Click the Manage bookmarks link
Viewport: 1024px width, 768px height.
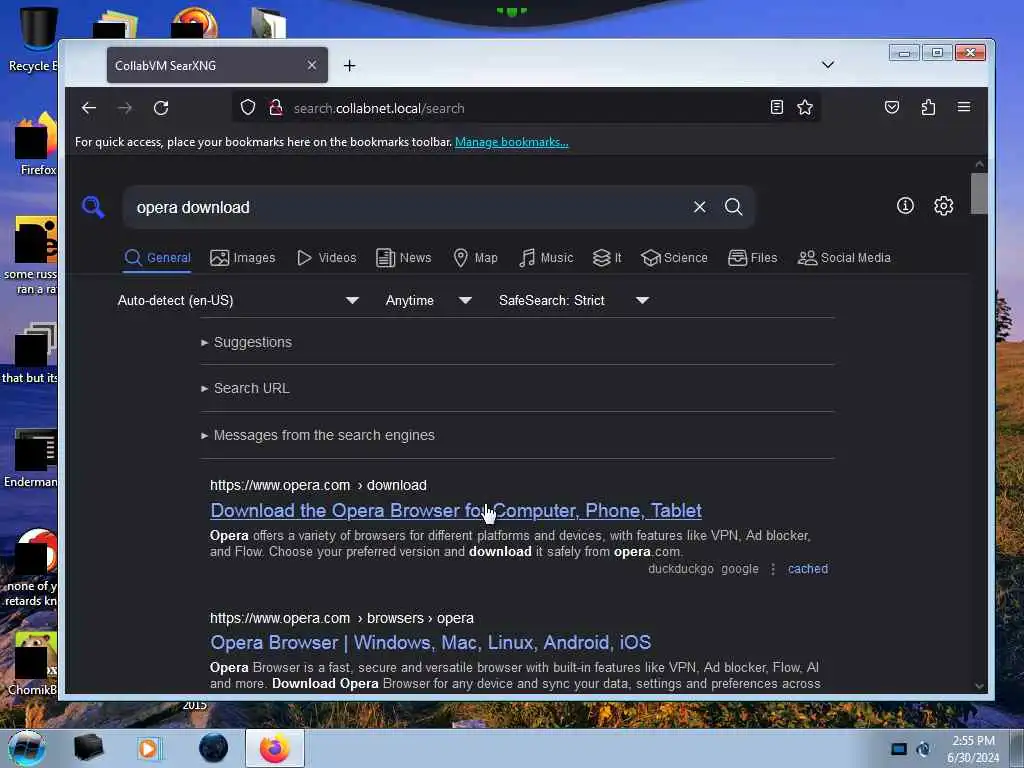[511, 142]
